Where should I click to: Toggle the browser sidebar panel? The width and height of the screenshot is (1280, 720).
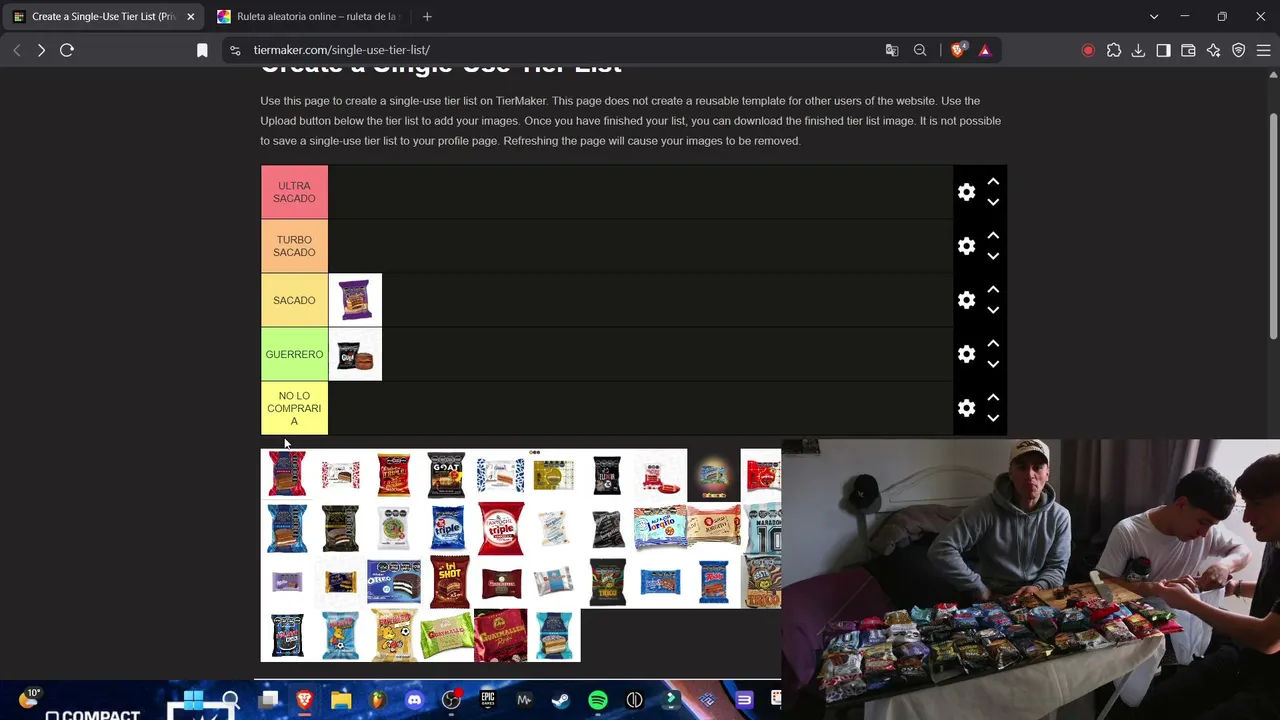[x=1163, y=50]
